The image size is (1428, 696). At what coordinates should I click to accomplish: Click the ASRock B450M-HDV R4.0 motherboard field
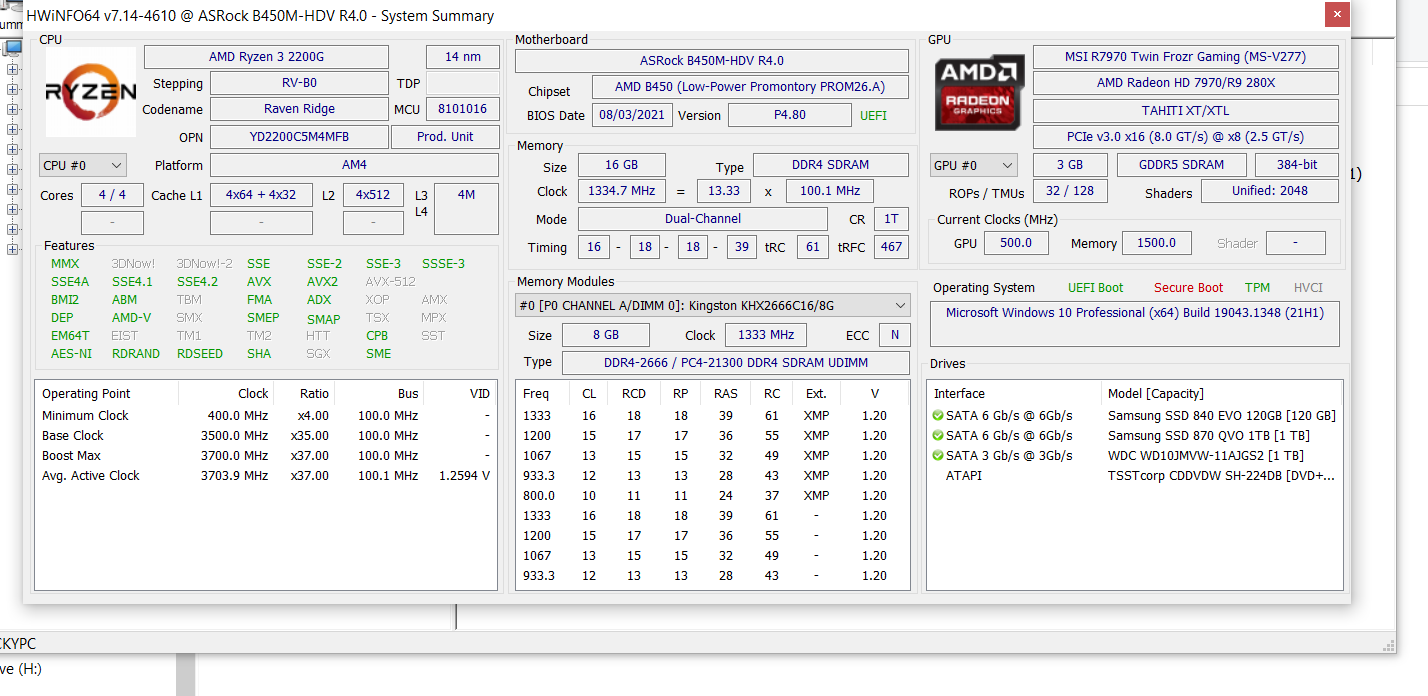(x=712, y=61)
